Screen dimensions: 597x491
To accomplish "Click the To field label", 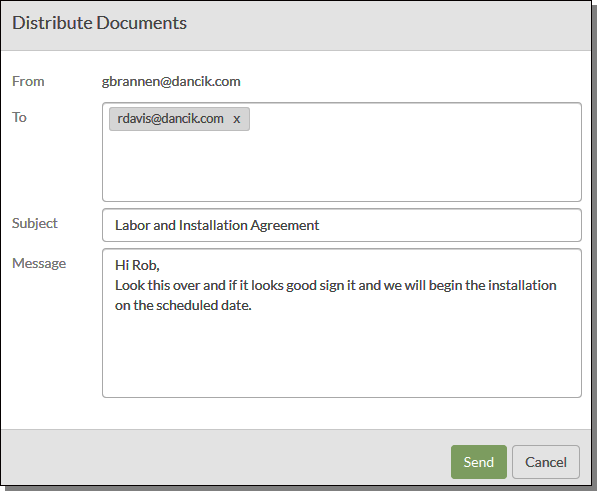I will [x=19, y=117].
